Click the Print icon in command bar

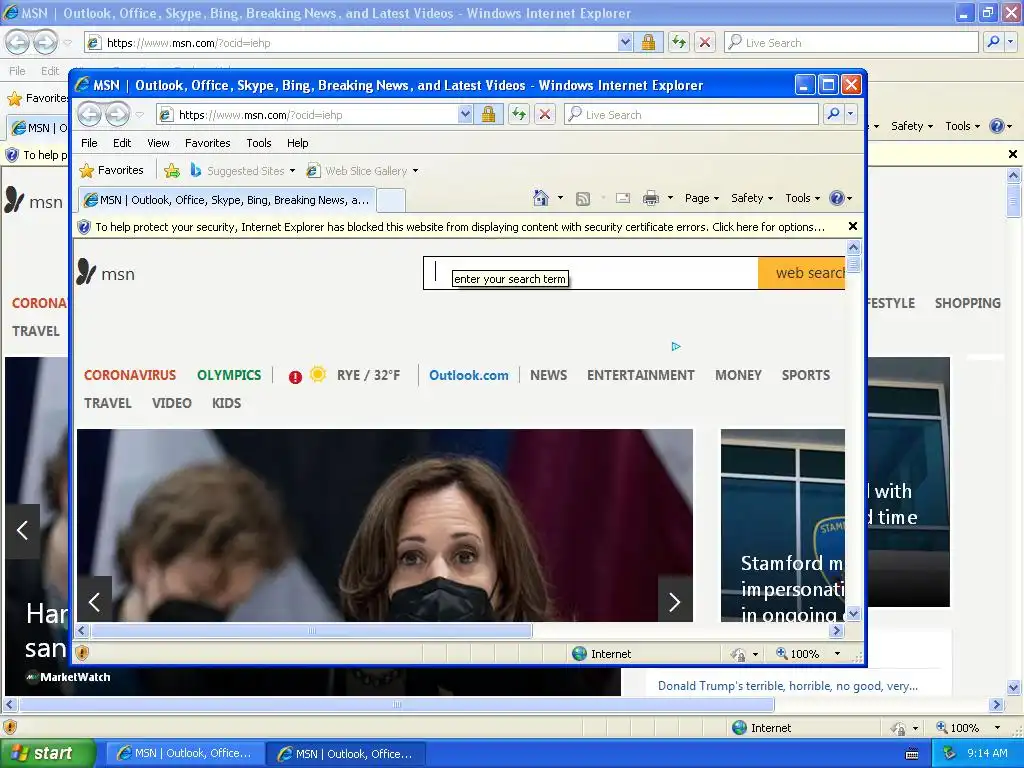click(x=650, y=198)
